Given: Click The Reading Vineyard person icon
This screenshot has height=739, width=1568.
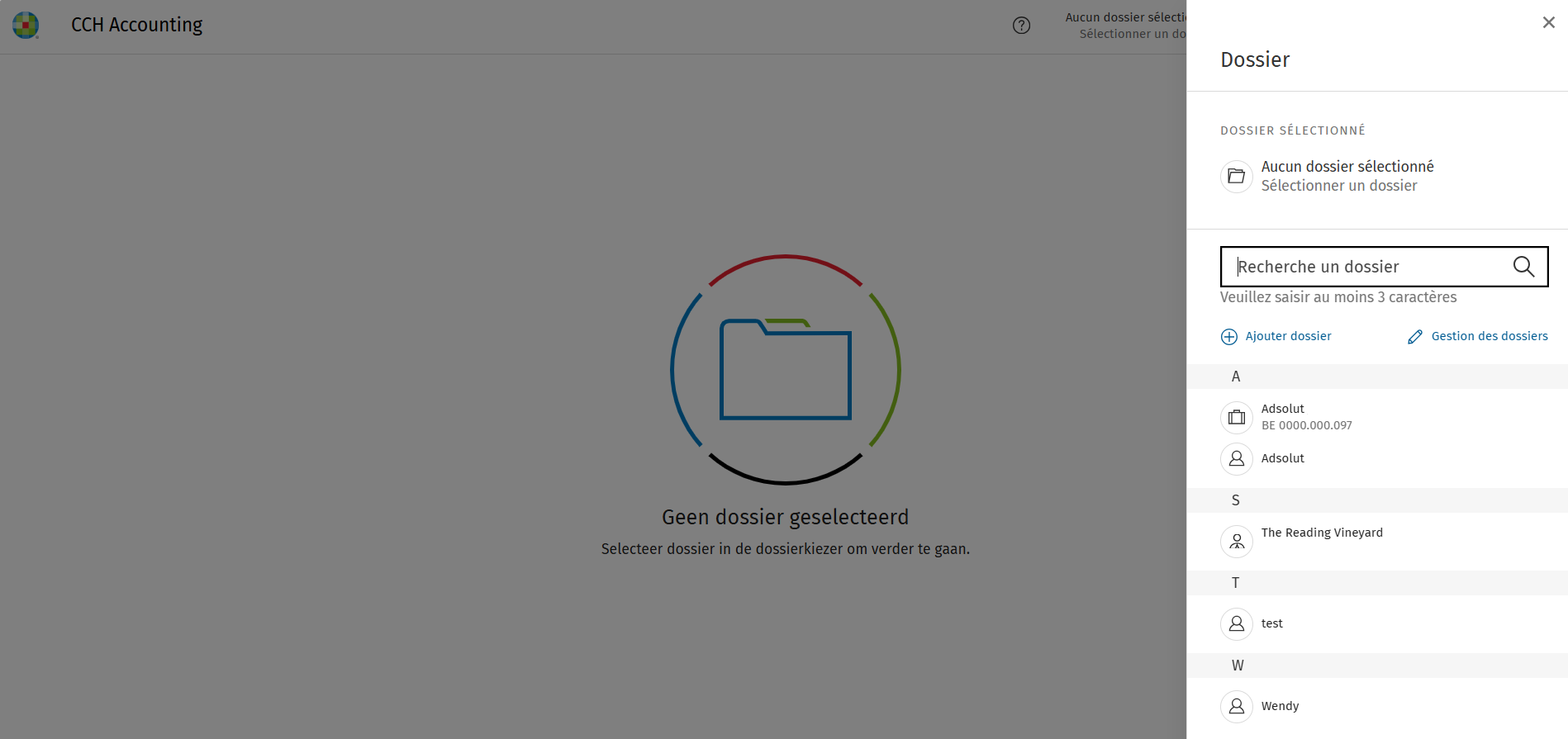Looking at the screenshot, I should click(x=1236, y=541).
